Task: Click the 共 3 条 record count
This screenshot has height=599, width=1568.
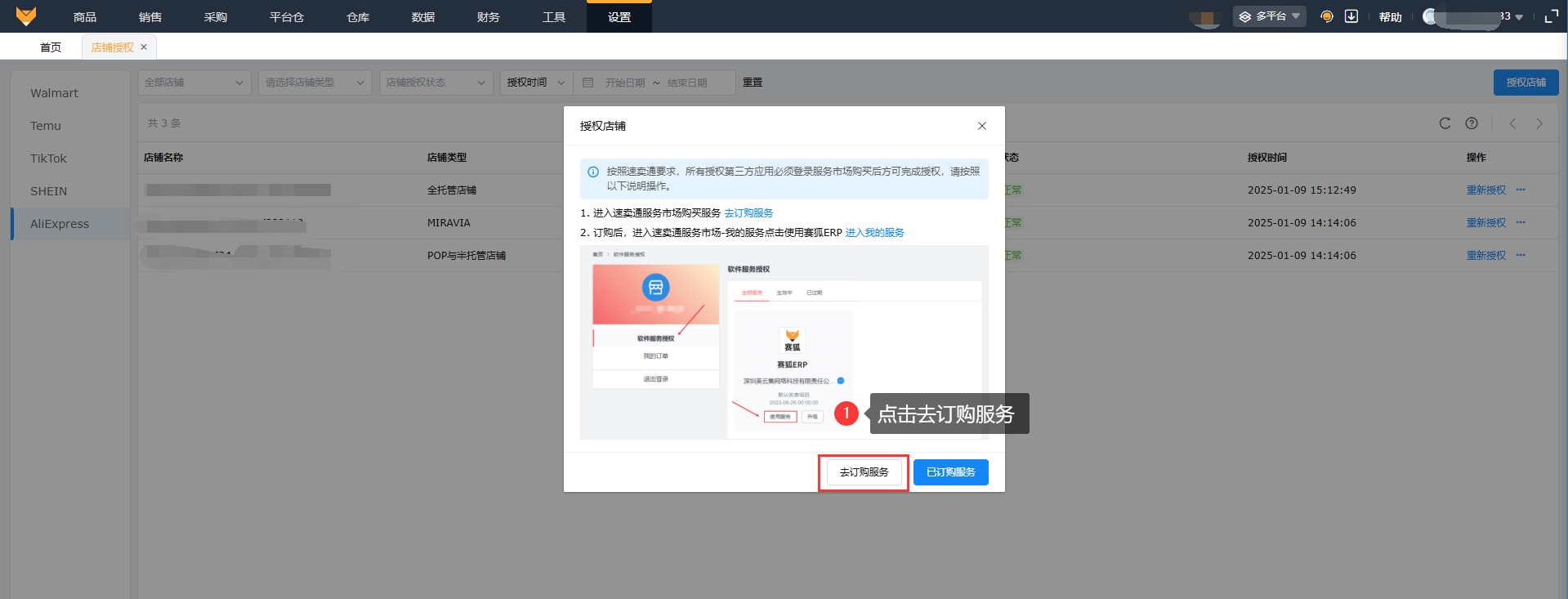Action: pos(164,123)
